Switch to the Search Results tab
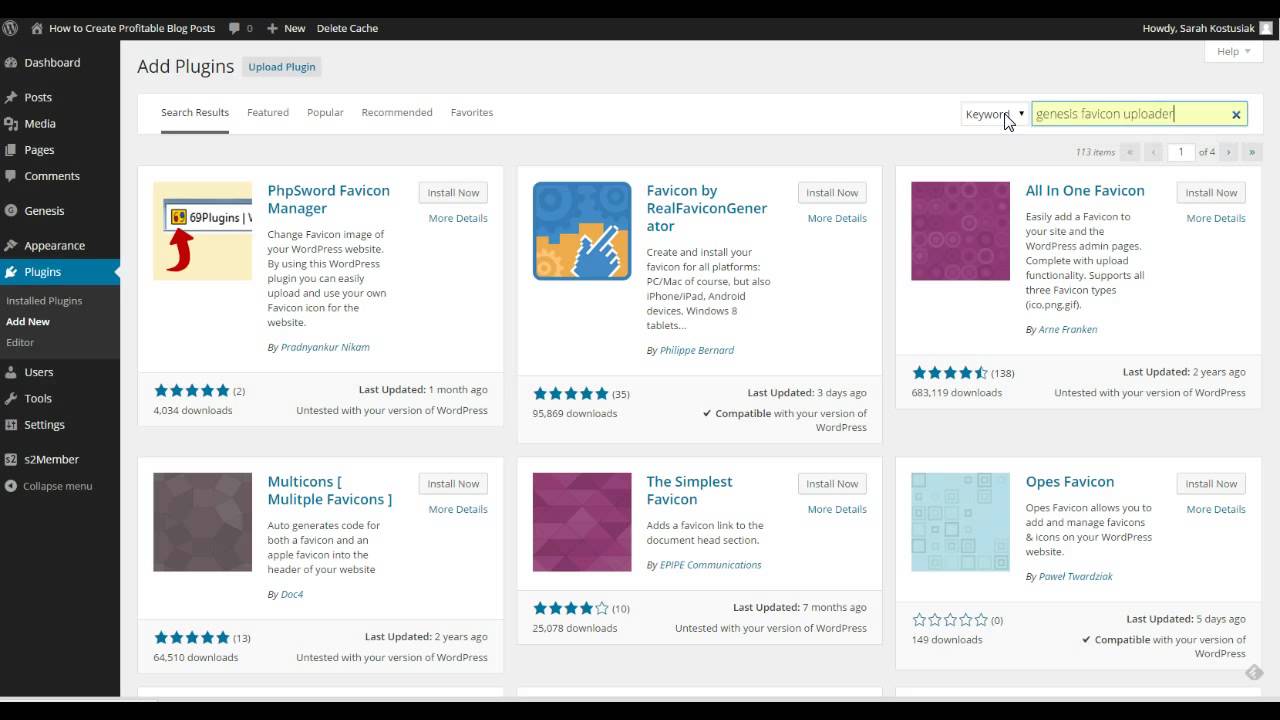The height and width of the screenshot is (720, 1280). click(195, 112)
